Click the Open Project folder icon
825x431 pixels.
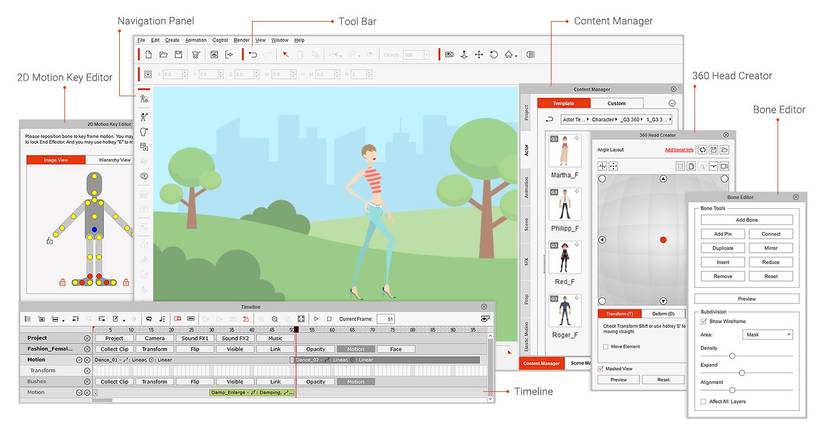[x=164, y=54]
